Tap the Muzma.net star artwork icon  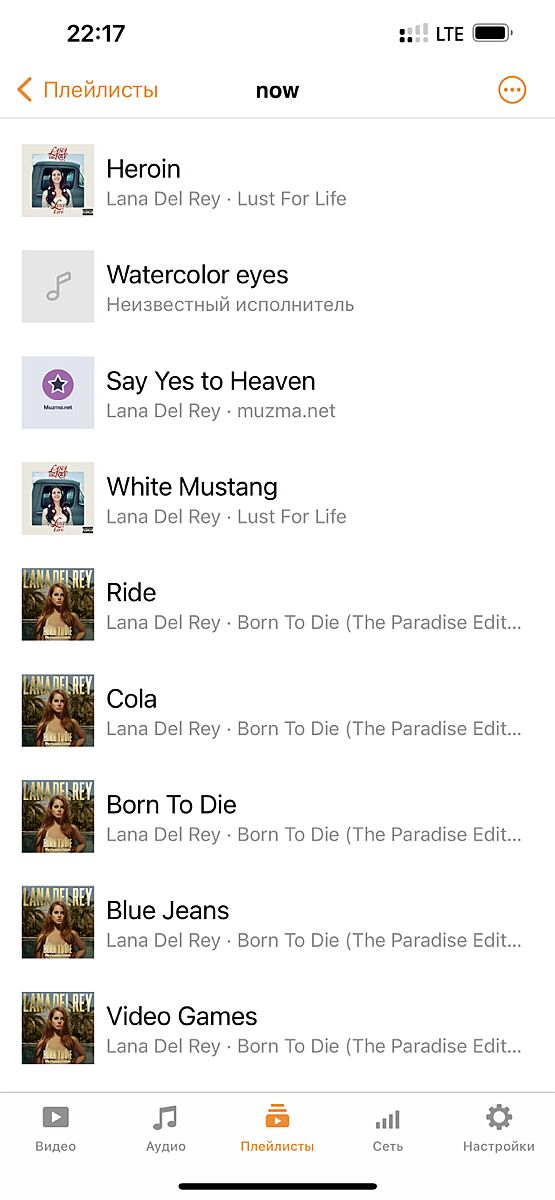click(x=58, y=393)
